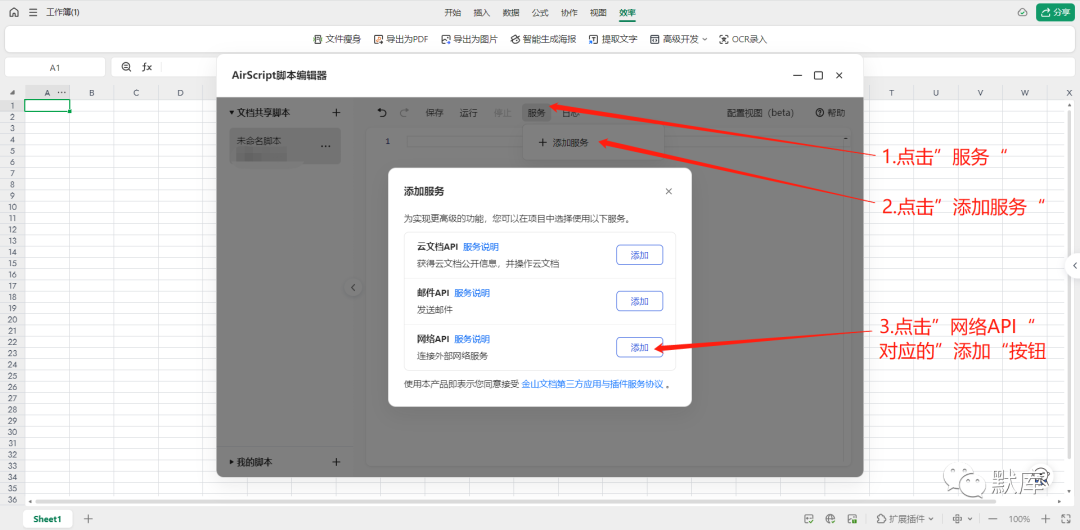The width and height of the screenshot is (1080, 530).
Task: Add the 云文档API service
Action: (x=639, y=255)
